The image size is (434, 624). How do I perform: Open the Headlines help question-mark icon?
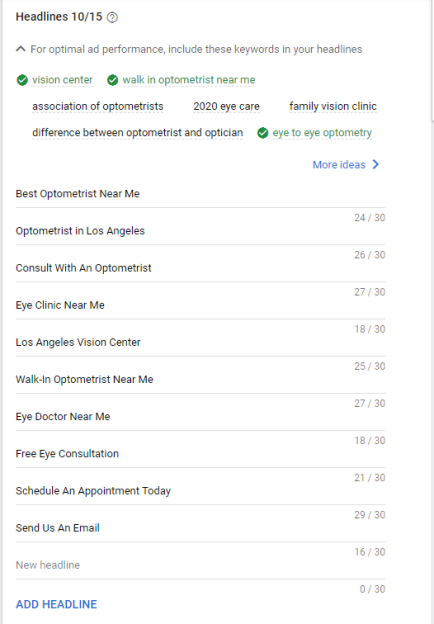click(113, 18)
